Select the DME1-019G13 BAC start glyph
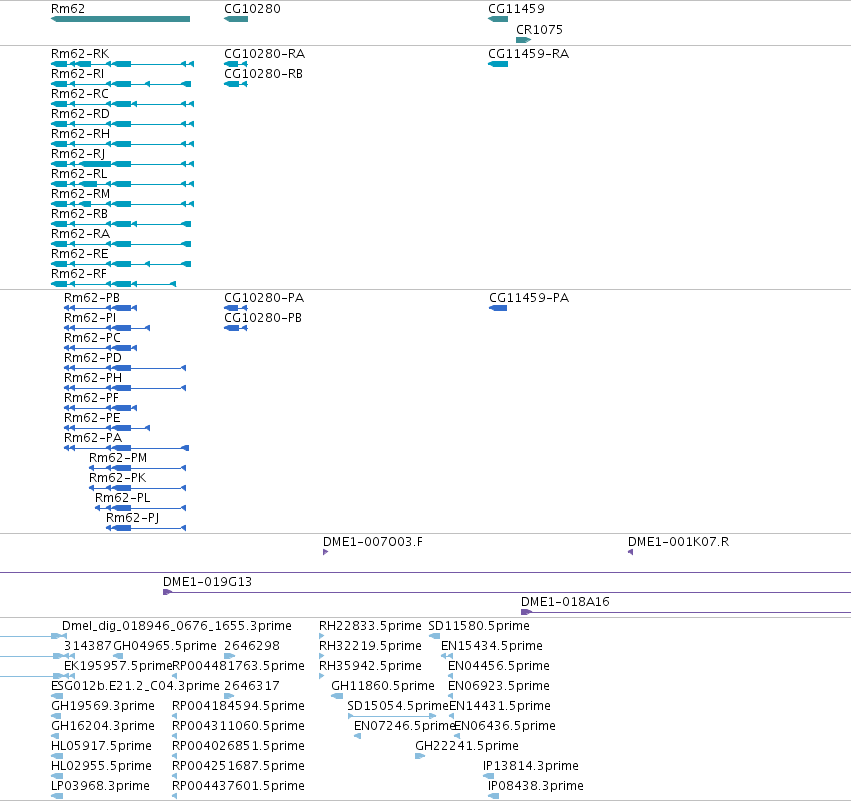 (167, 592)
